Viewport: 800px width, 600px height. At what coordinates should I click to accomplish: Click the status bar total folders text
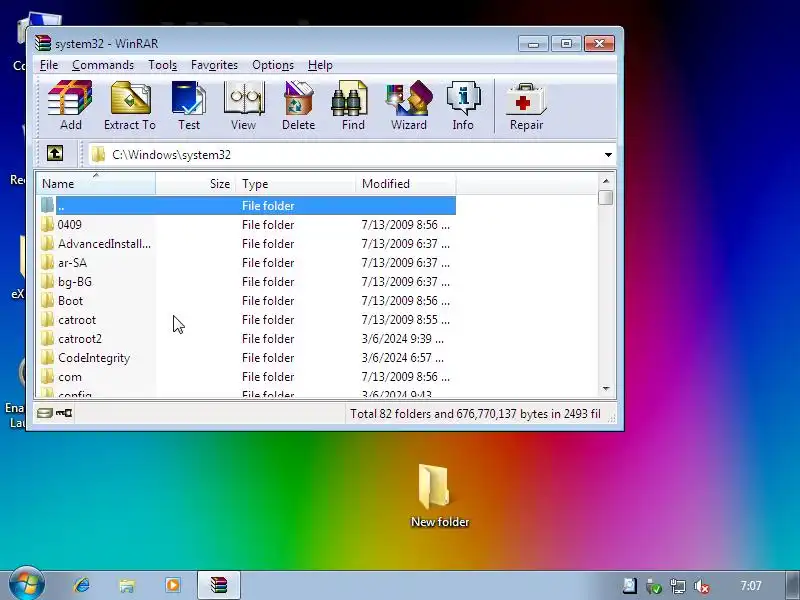[476, 414]
